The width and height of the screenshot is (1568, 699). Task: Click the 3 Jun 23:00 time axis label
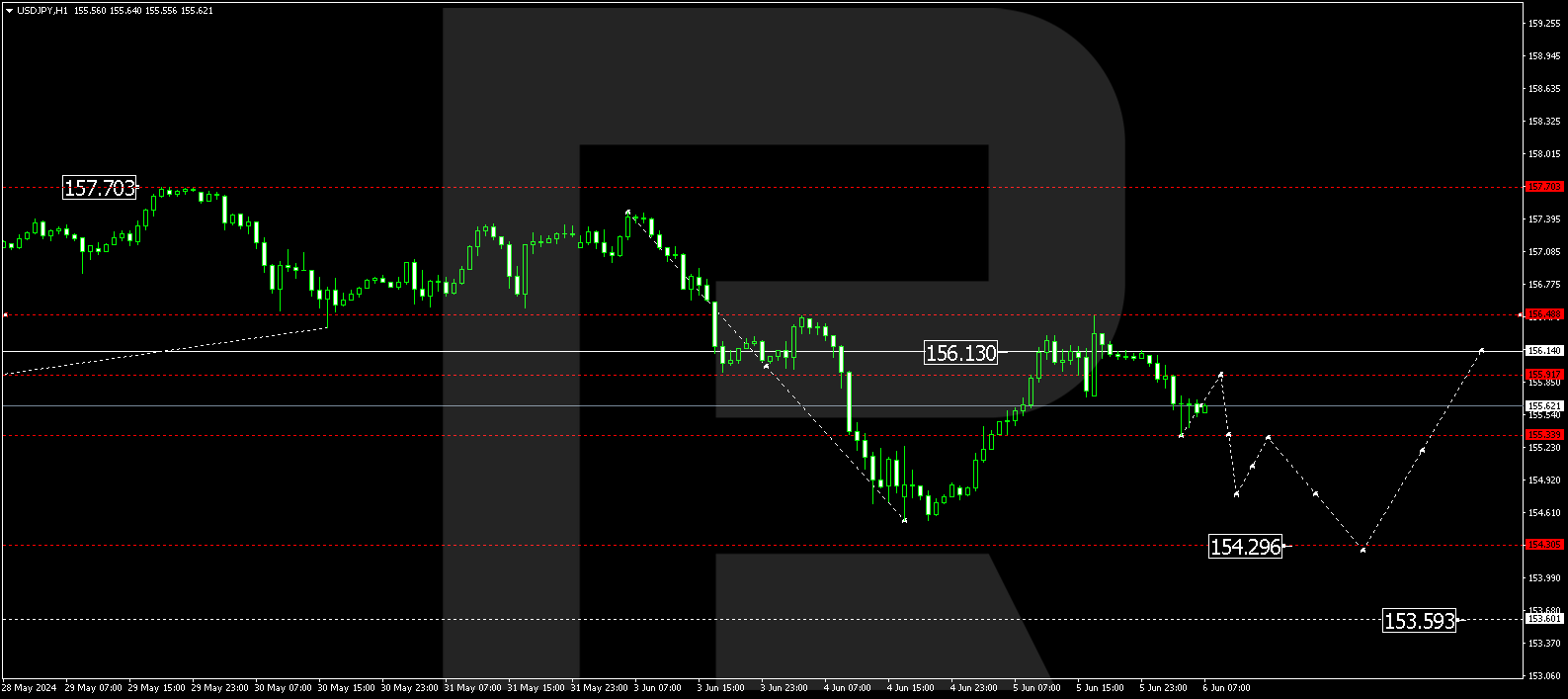pyautogui.click(x=784, y=688)
